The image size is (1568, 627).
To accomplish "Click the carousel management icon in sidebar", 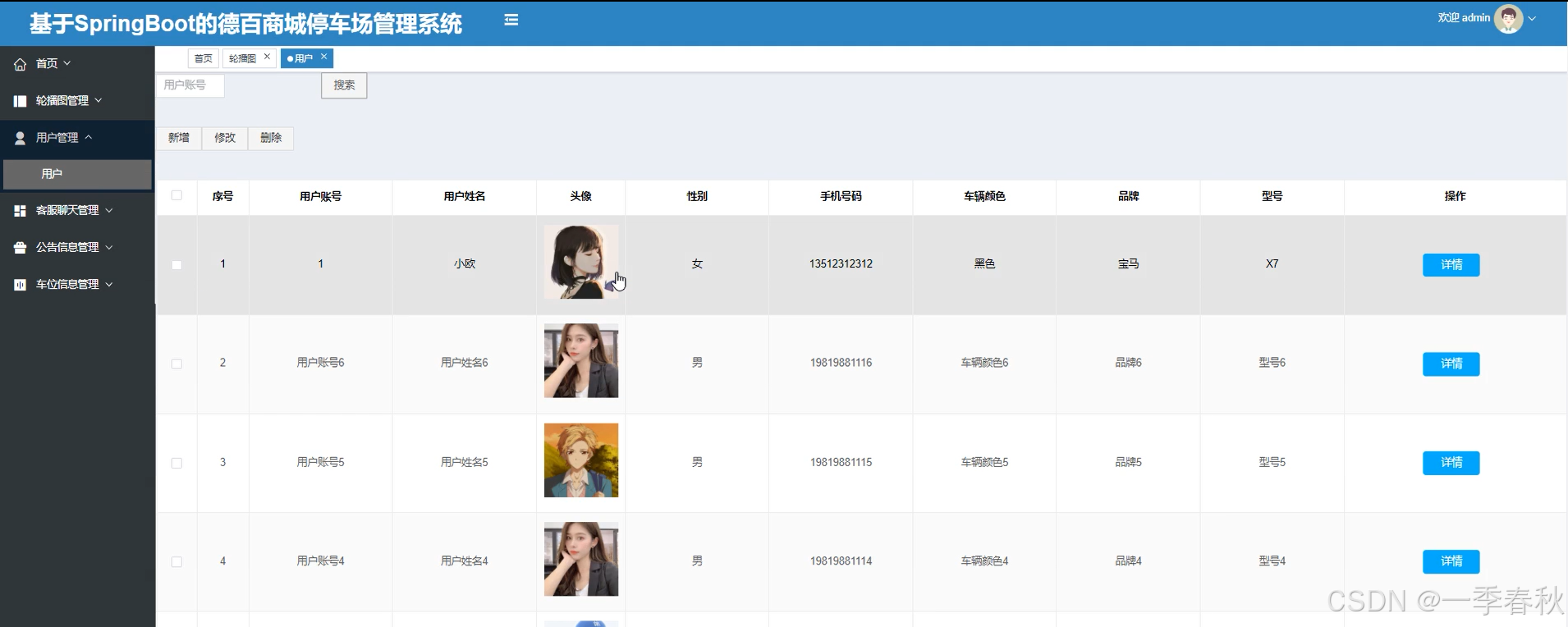I will (x=20, y=101).
